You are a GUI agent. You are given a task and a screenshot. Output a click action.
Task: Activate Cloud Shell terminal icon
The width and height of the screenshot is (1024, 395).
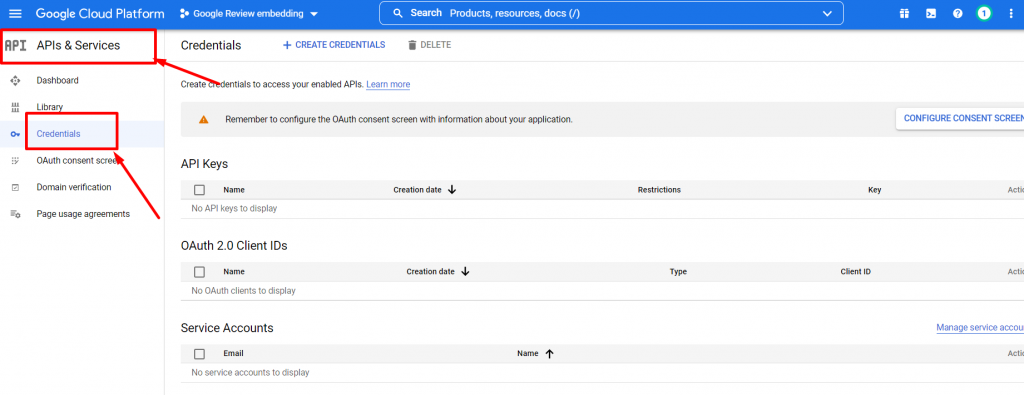931,14
